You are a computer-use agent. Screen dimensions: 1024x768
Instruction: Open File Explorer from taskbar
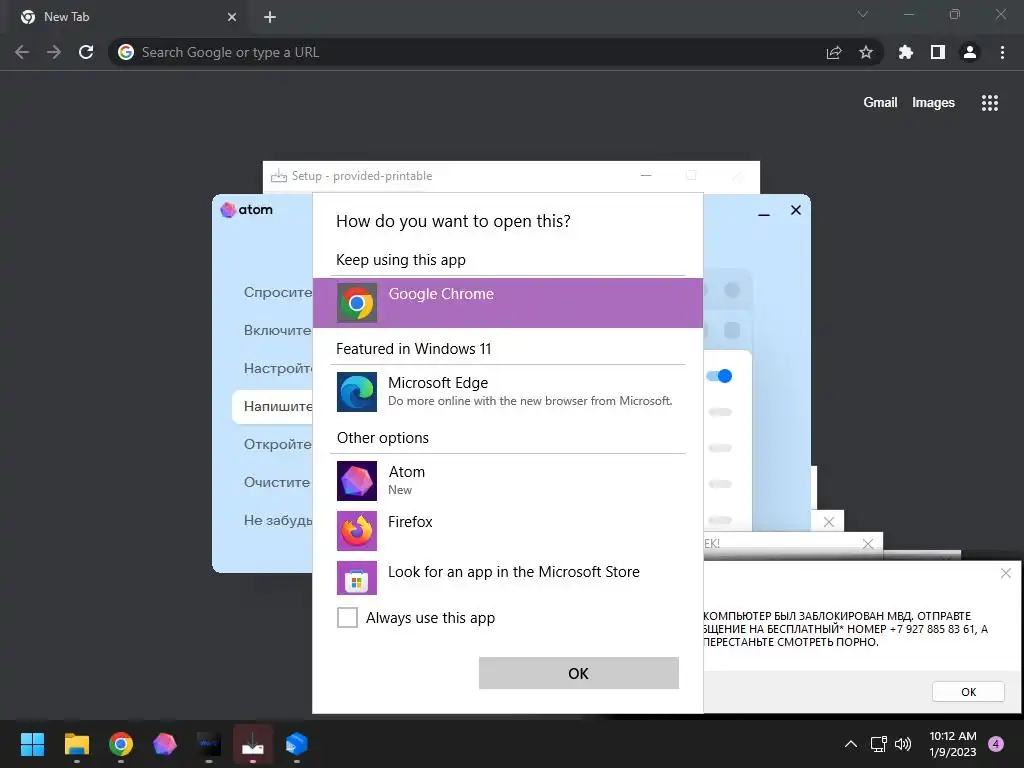(76, 744)
